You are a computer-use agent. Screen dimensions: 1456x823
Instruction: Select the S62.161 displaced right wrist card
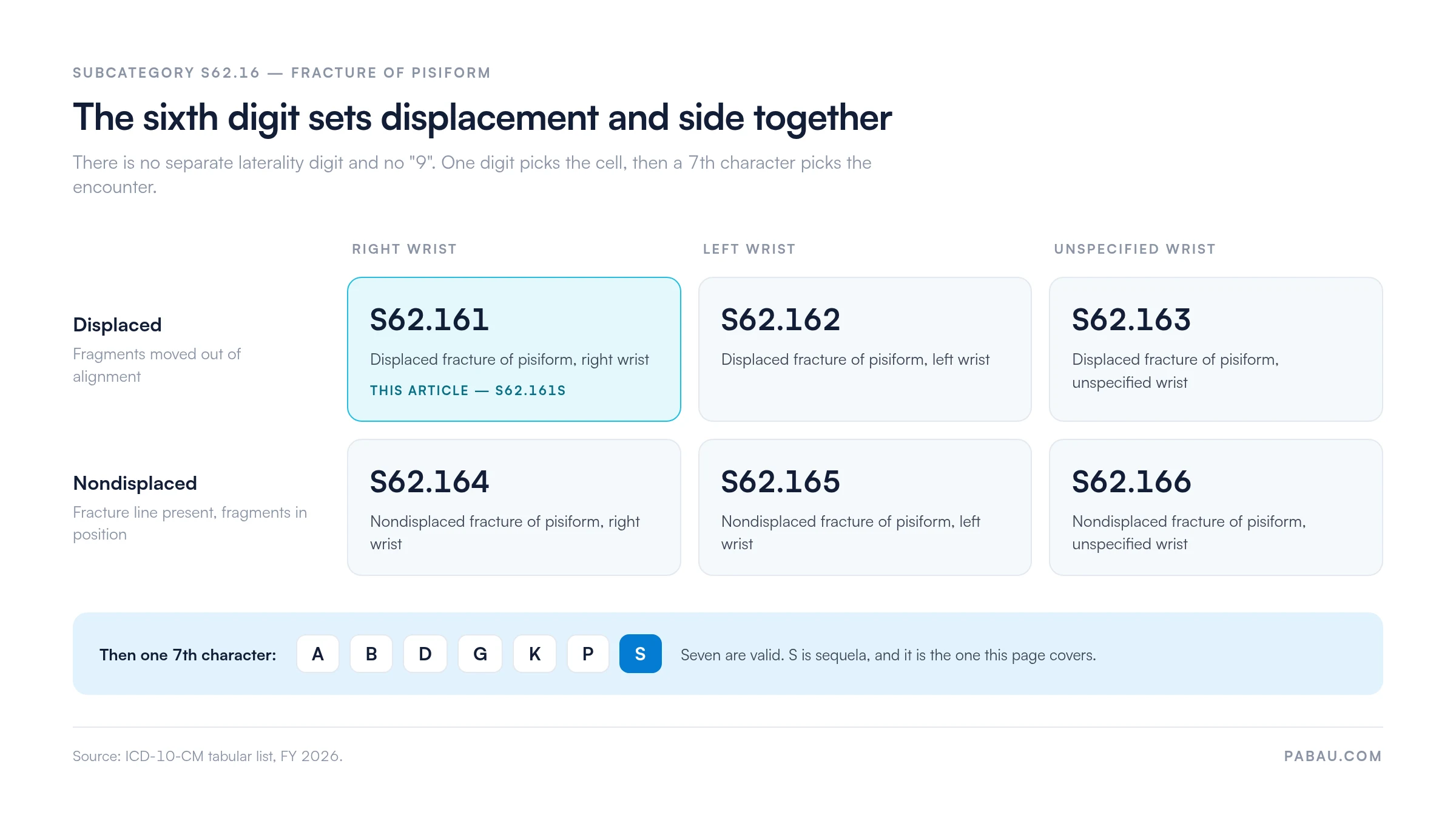(514, 349)
